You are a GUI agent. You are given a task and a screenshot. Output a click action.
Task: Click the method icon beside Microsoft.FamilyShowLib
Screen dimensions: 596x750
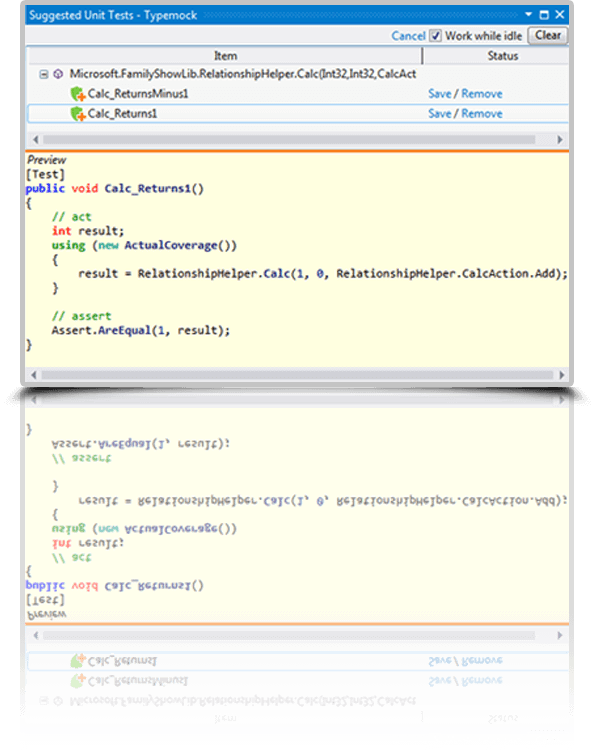point(58,74)
